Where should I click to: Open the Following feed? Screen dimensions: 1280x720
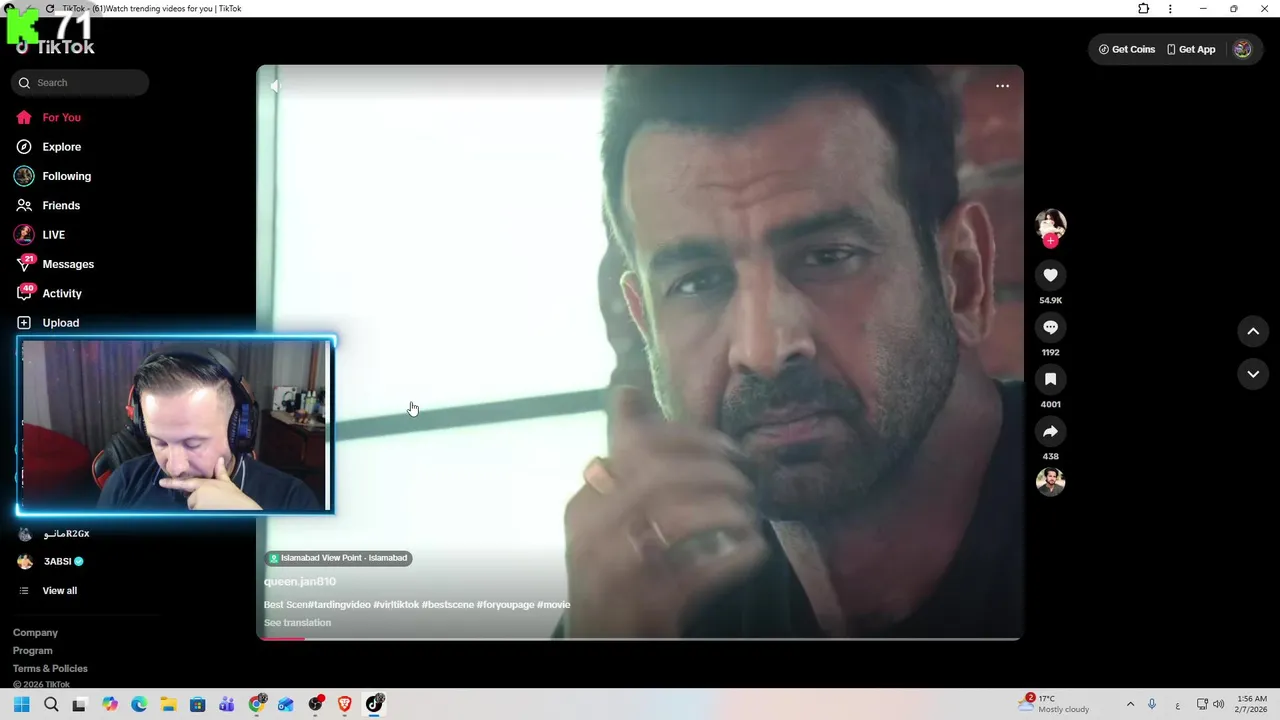tap(53, 176)
